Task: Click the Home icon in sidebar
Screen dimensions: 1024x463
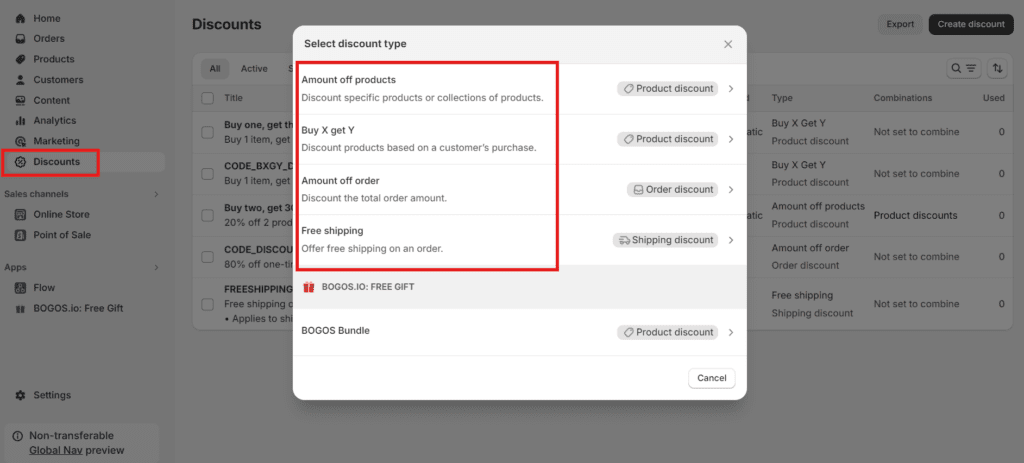Action: pyautogui.click(x=21, y=18)
